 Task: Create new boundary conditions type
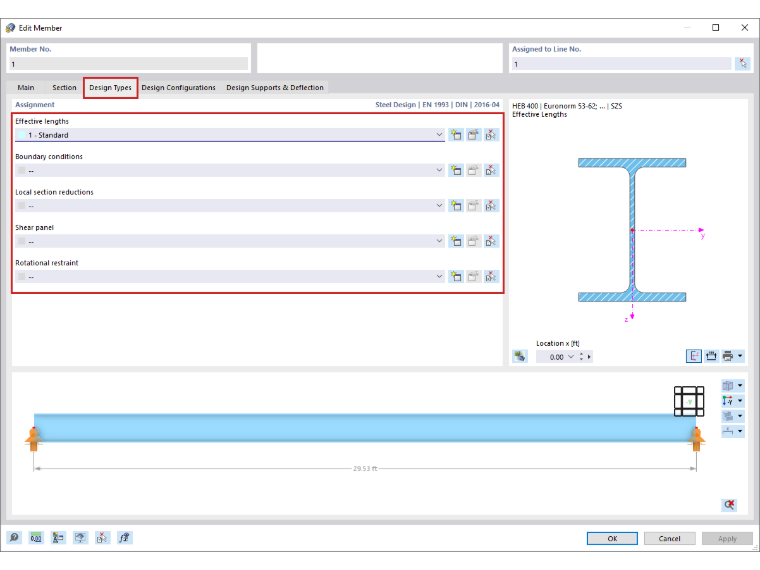pyautogui.click(x=456, y=170)
